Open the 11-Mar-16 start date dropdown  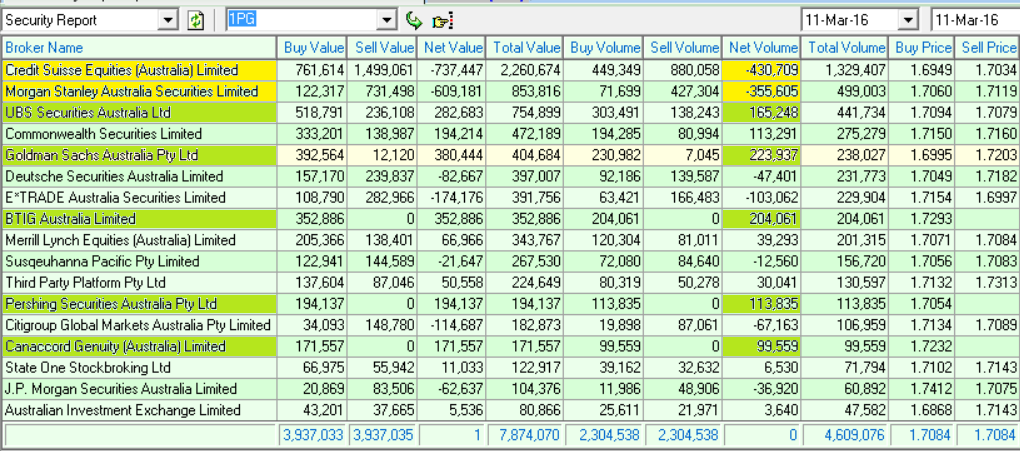(907, 20)
